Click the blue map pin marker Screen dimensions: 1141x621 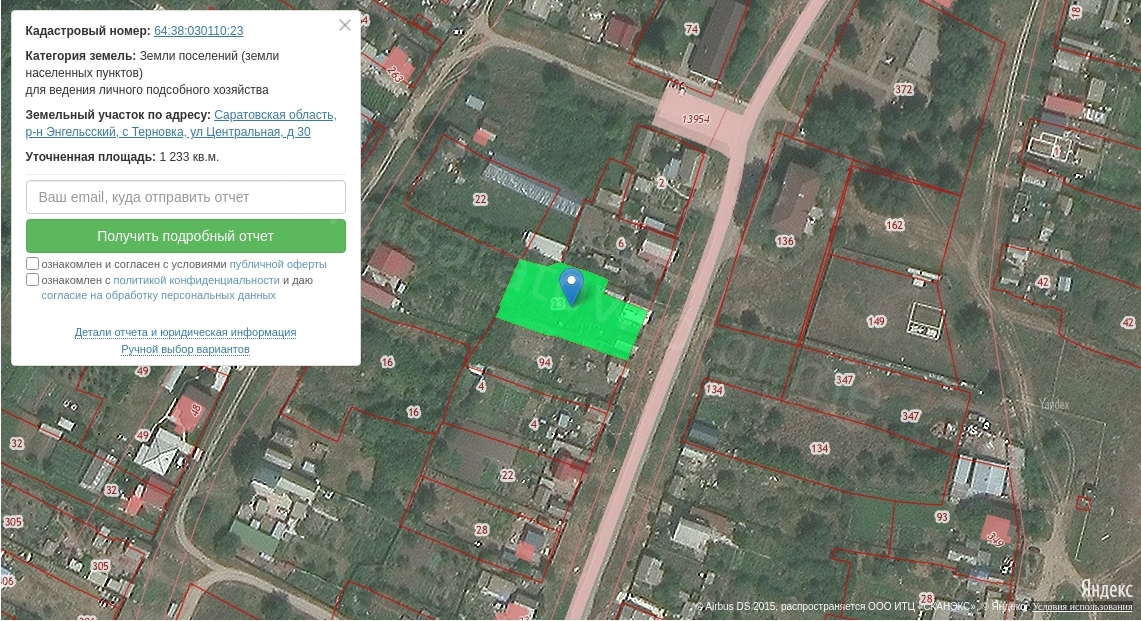tap(571, 285)
